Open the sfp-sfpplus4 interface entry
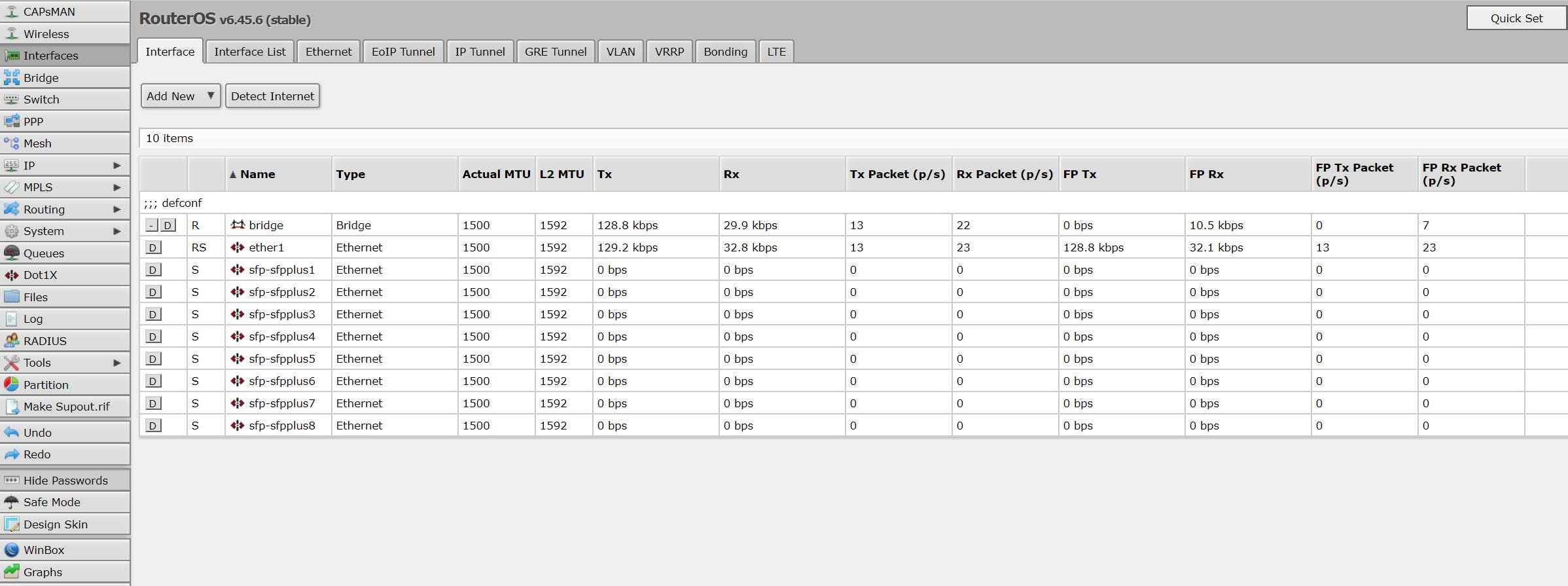 click(x=282, y=337)
